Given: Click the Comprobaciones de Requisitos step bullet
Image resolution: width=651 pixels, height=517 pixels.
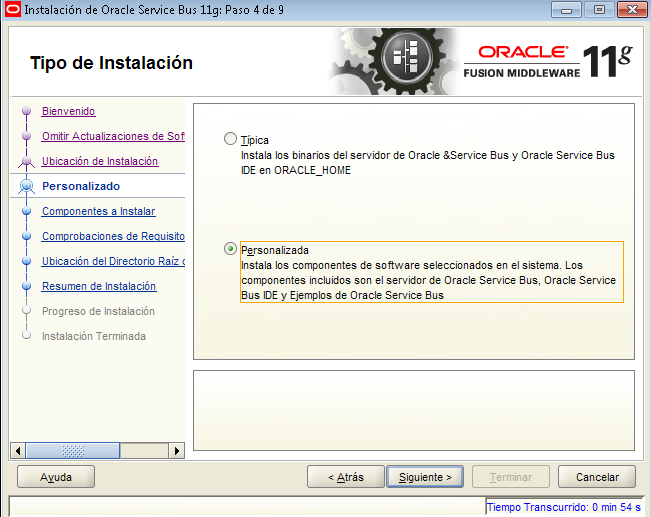Looking at the screenshot, I should coord(27,236).
